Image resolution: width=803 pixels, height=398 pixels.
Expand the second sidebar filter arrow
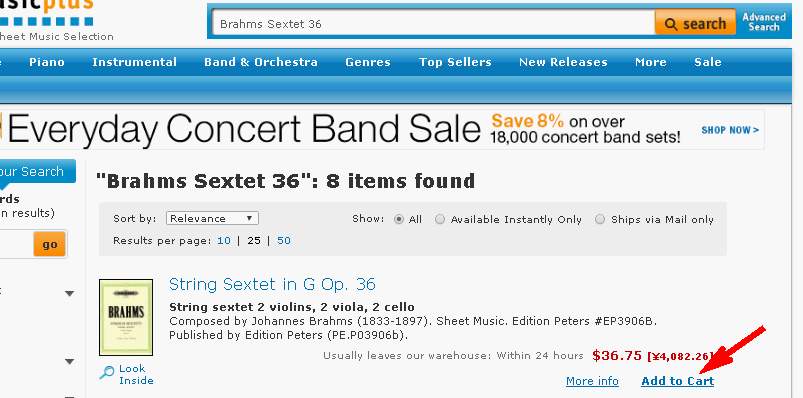[x=70, y=362]
